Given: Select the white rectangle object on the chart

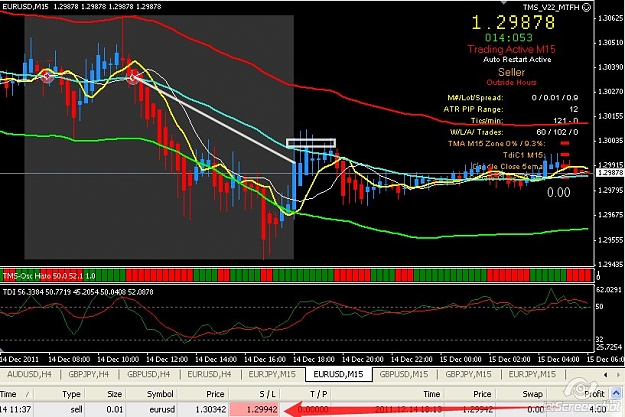Looking at the screenshot, I should 311,143.
